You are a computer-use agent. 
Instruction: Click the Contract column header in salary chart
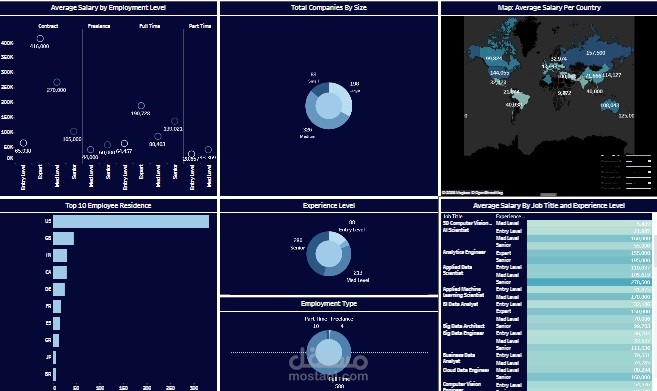(x=48, y=26)
